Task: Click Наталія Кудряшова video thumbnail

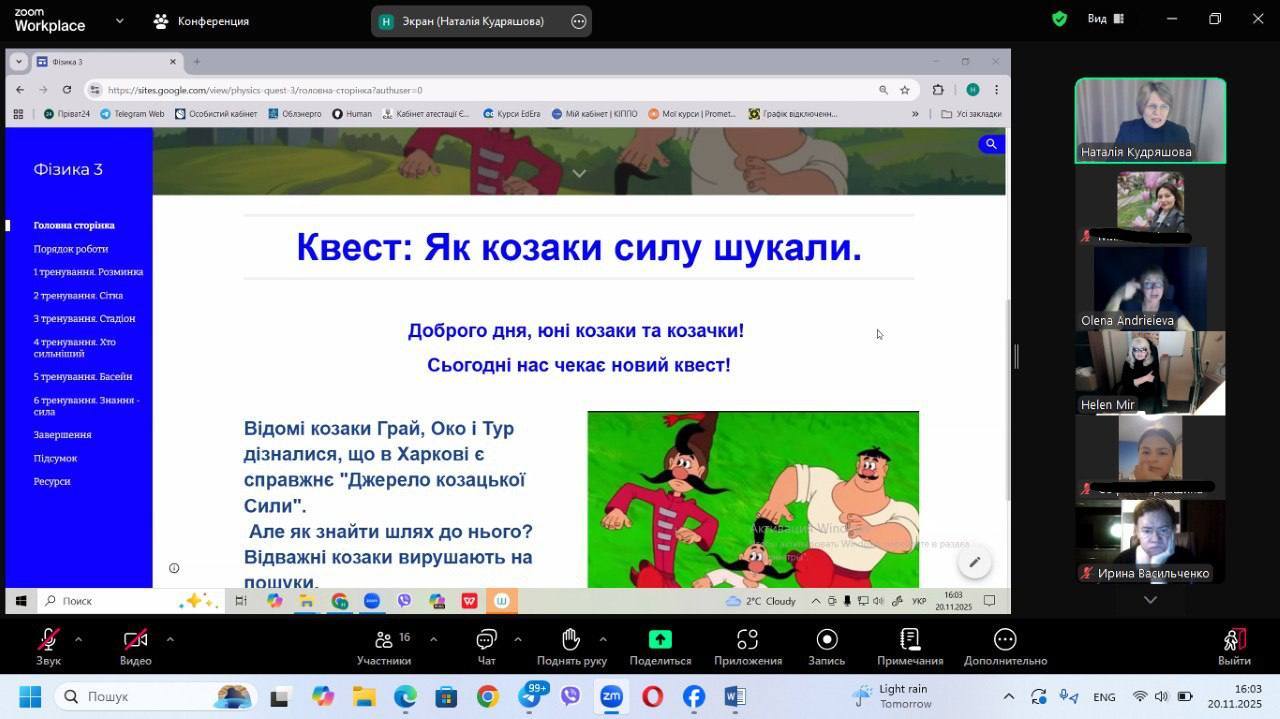Action: click(1150, 120)
